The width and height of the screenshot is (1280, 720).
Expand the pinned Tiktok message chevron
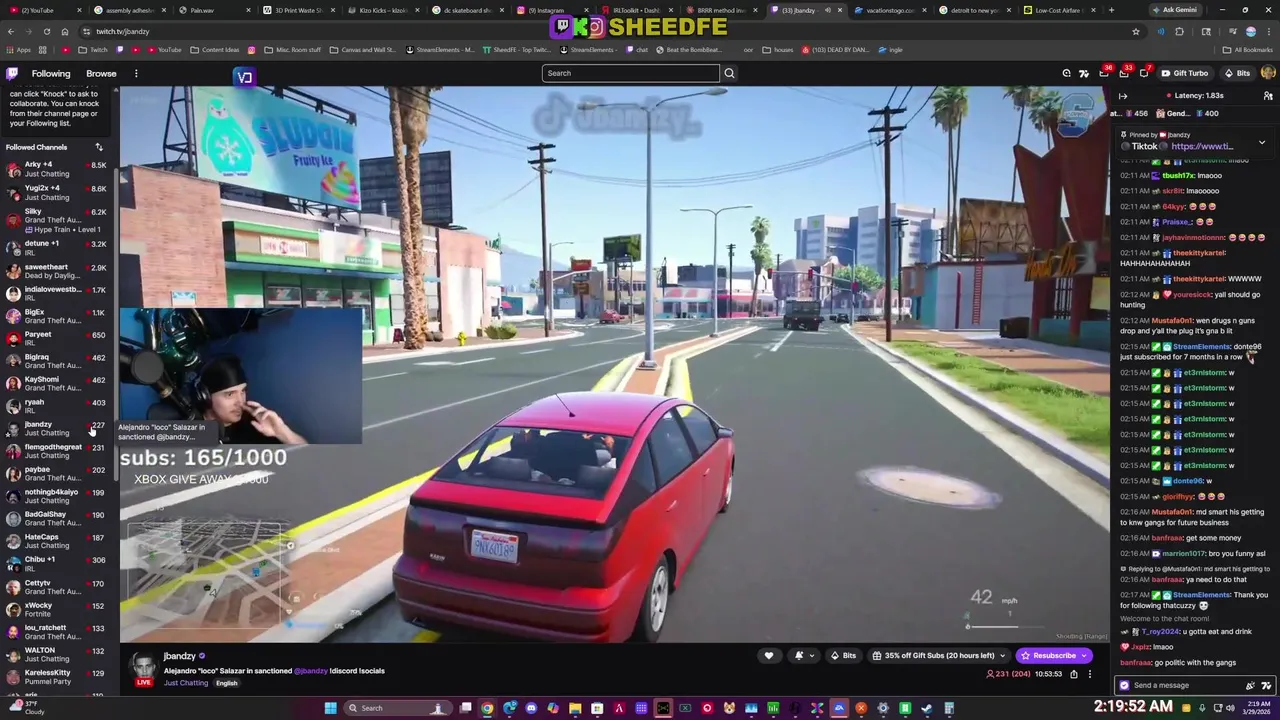1262,143
